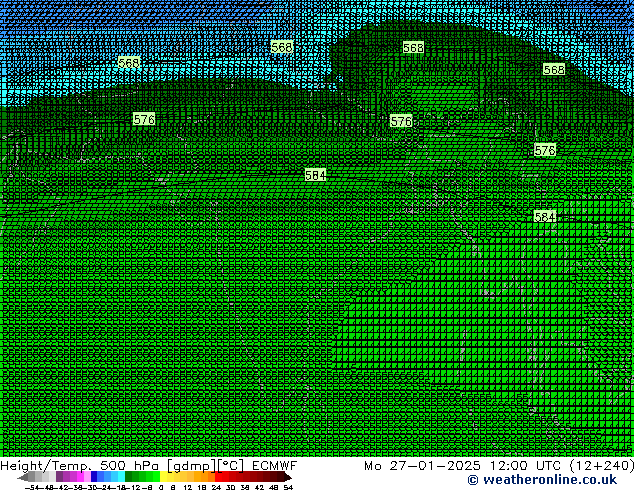Click the 24 value on the legend scale

(x=216, y=487)
